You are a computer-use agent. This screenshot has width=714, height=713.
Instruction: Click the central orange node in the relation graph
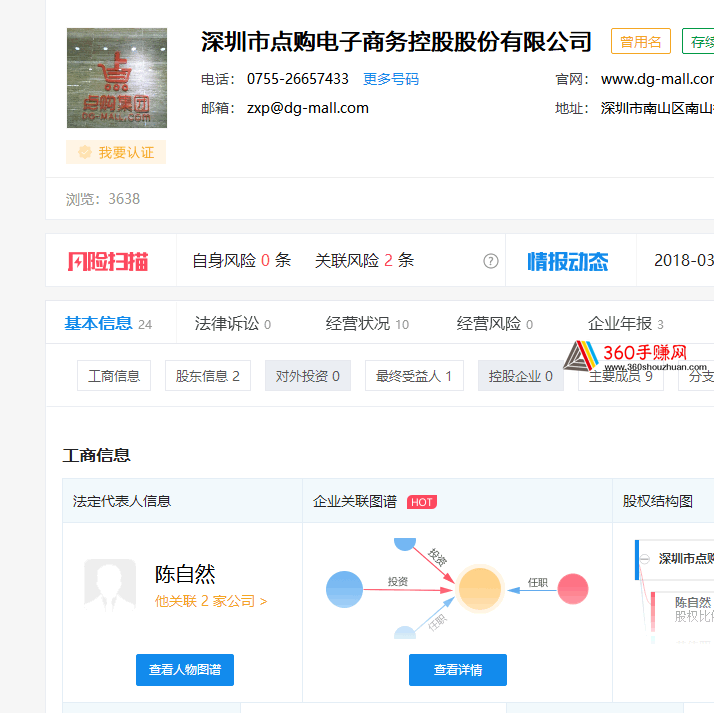click(479, 589)
